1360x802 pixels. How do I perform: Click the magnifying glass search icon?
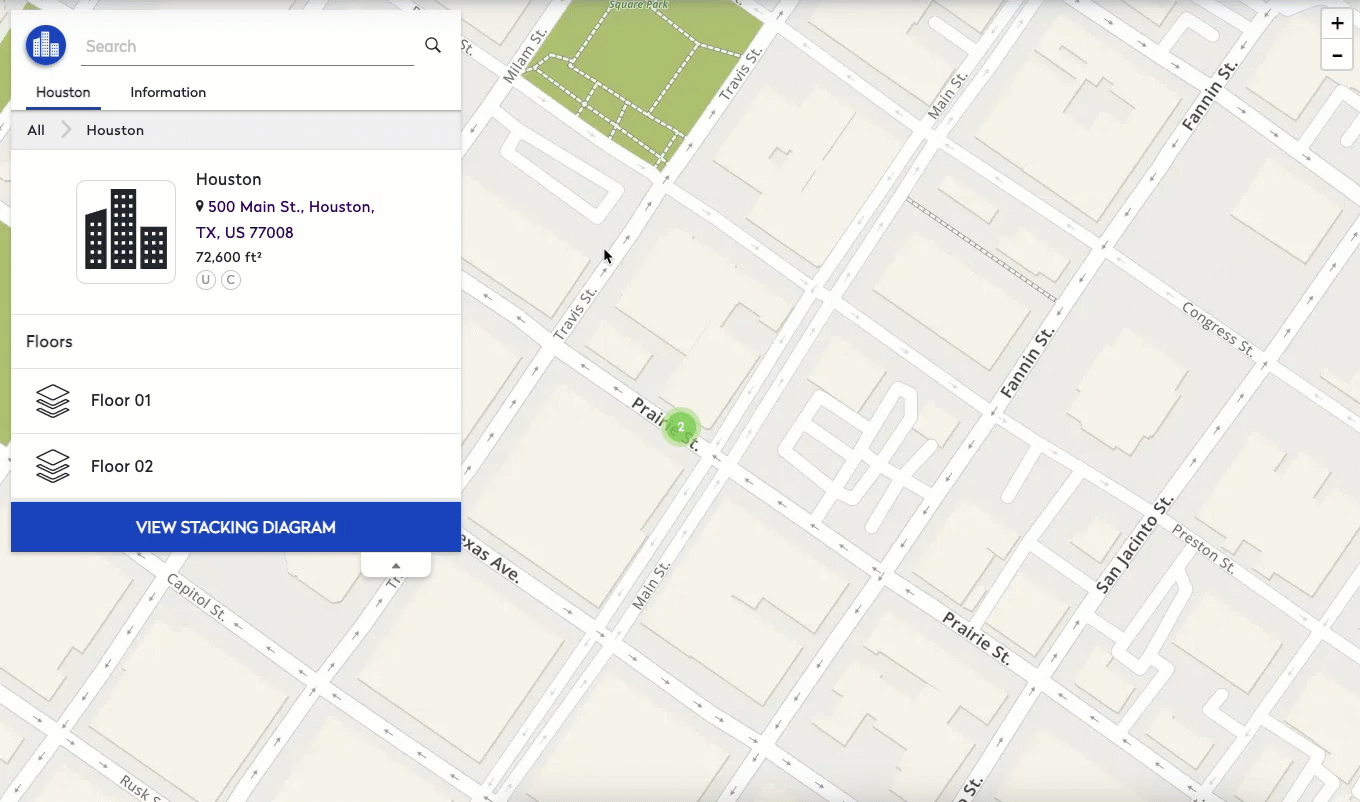(433, 45)
